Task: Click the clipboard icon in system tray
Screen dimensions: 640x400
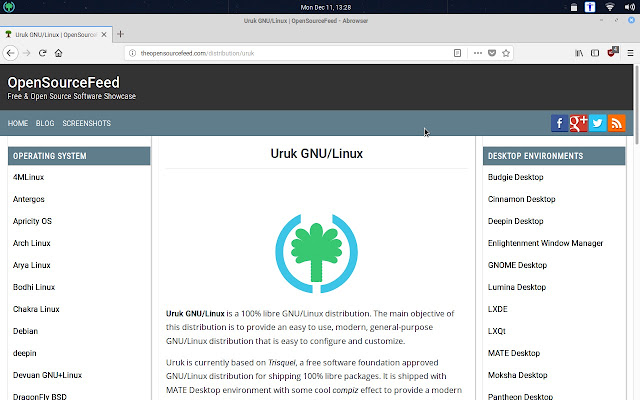Action: pos(574,7)
